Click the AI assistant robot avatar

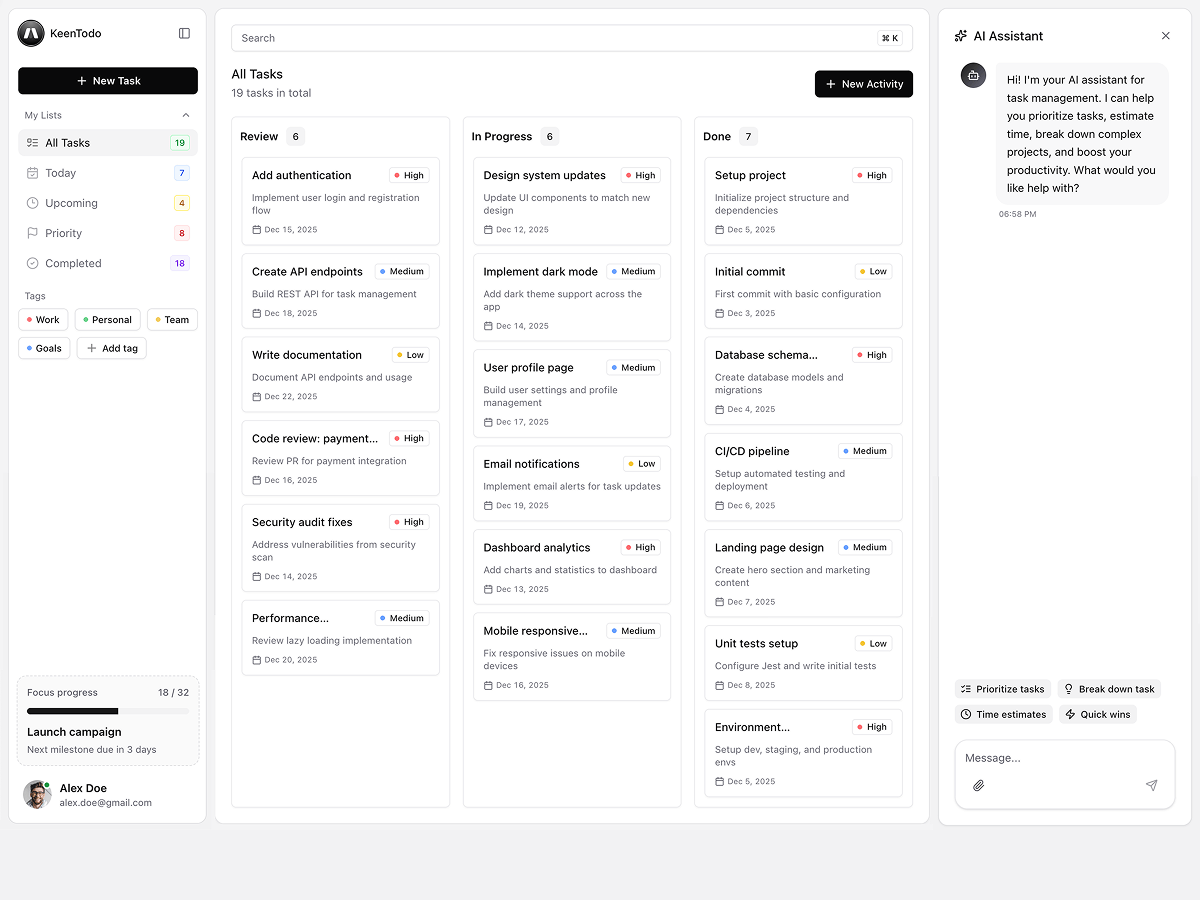point(973,75)
